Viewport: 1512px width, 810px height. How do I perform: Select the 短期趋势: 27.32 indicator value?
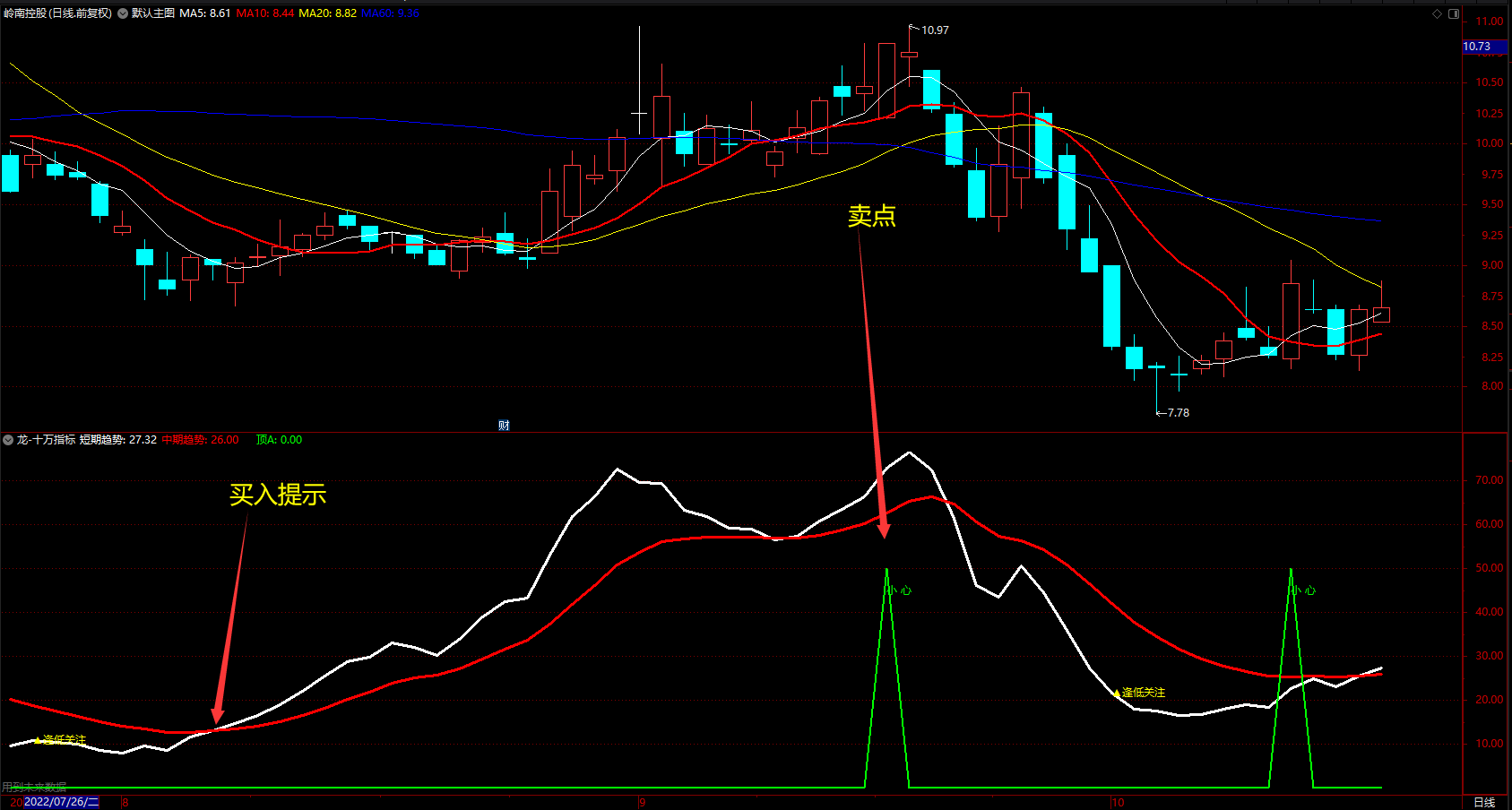coord(118,440)
